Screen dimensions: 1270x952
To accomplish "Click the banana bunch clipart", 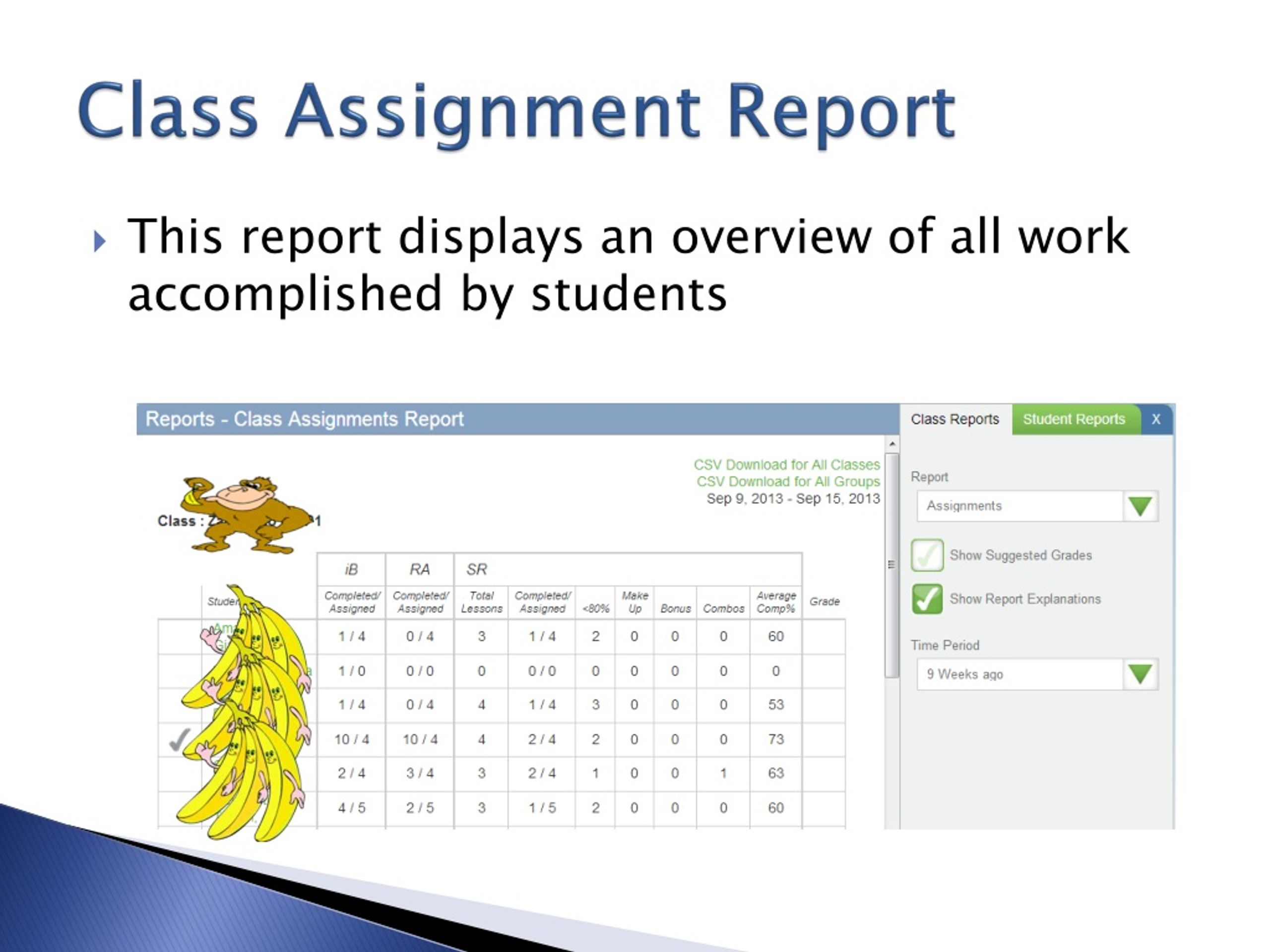I will click(245, 713).
